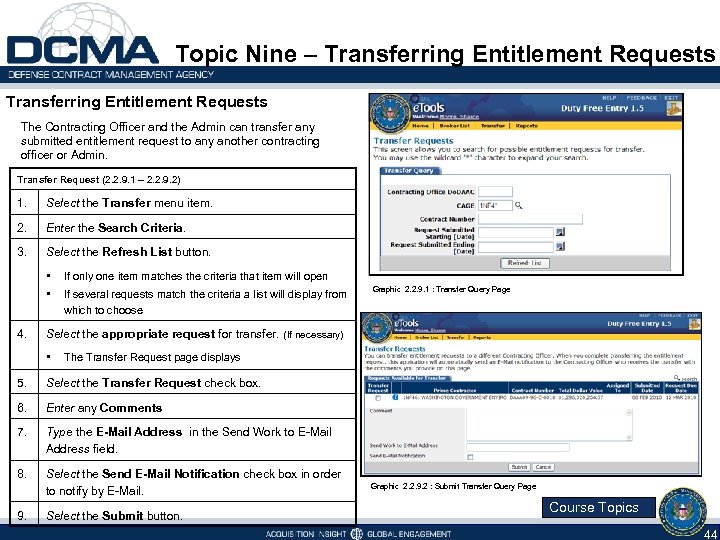The height and width of the screenshot is (540, 720).
Task: Click the 08 FEB 2010 submitted date cell
Action: [647, 397]
